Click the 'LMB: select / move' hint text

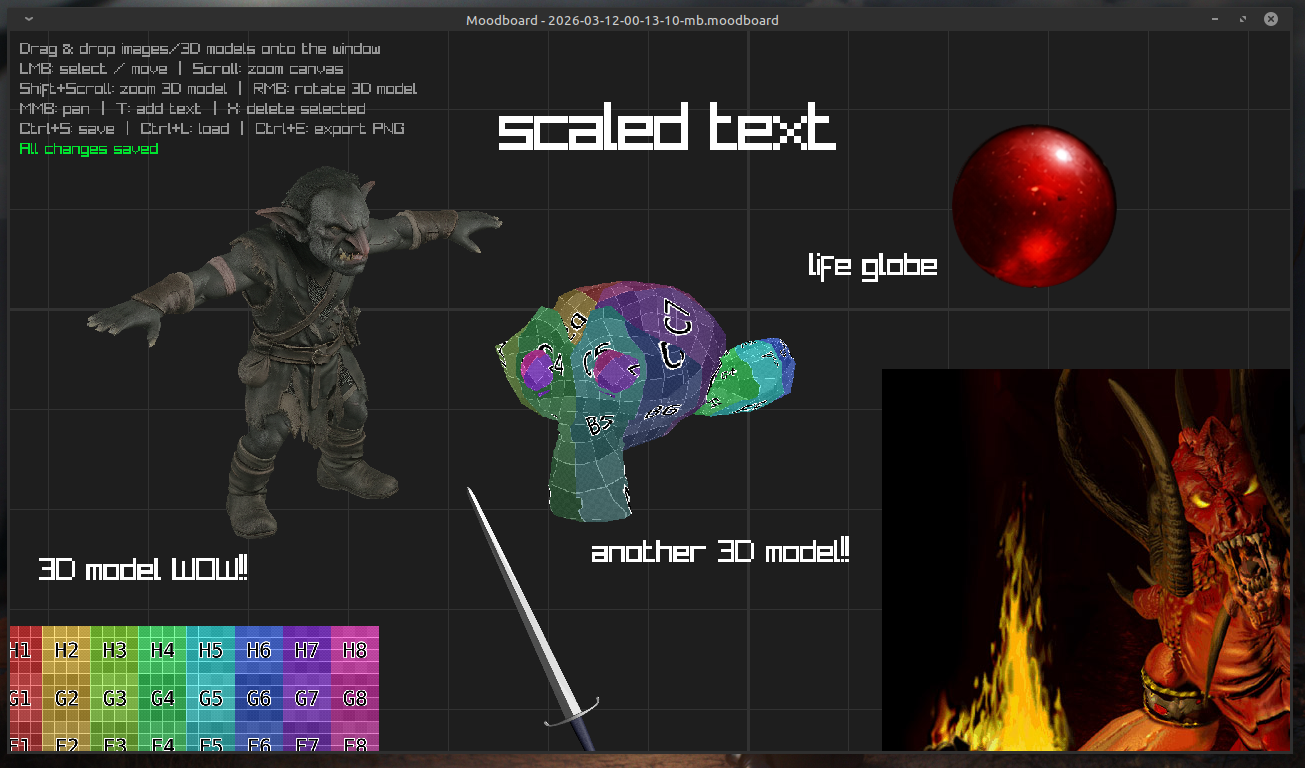click(x=94, y=69)
